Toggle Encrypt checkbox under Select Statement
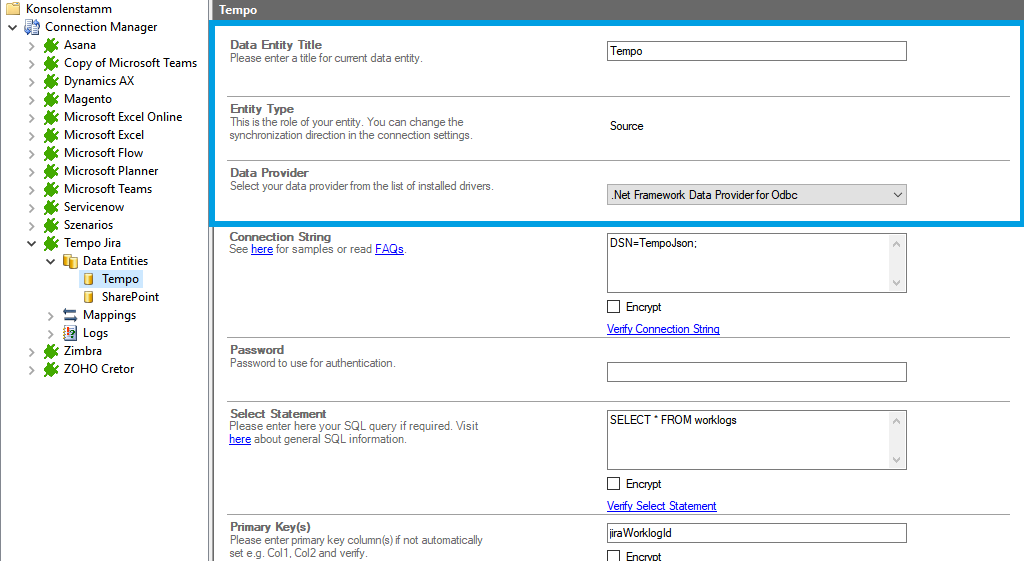The height and width of the screenshot is (561, 1024). click(614, 484)
